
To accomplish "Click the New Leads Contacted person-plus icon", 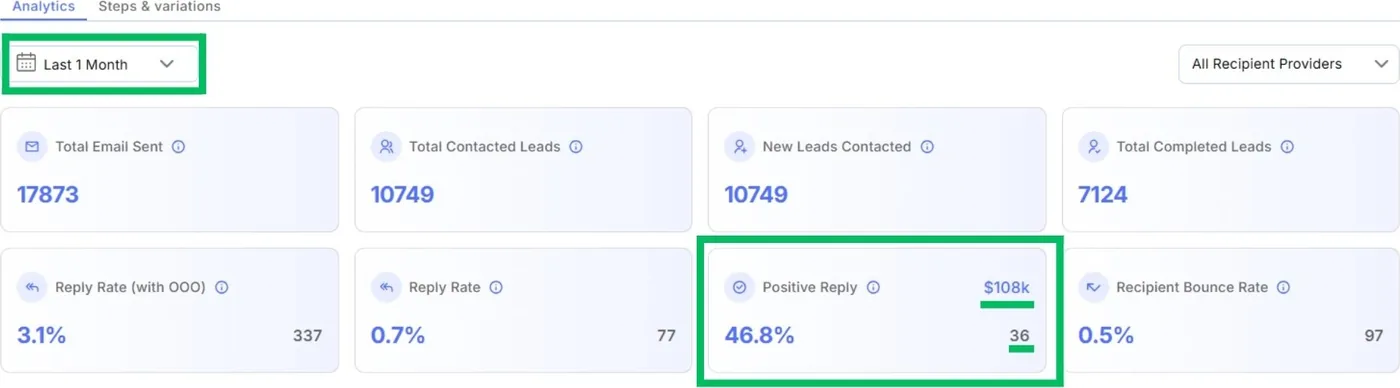I will tap(740, 147).
